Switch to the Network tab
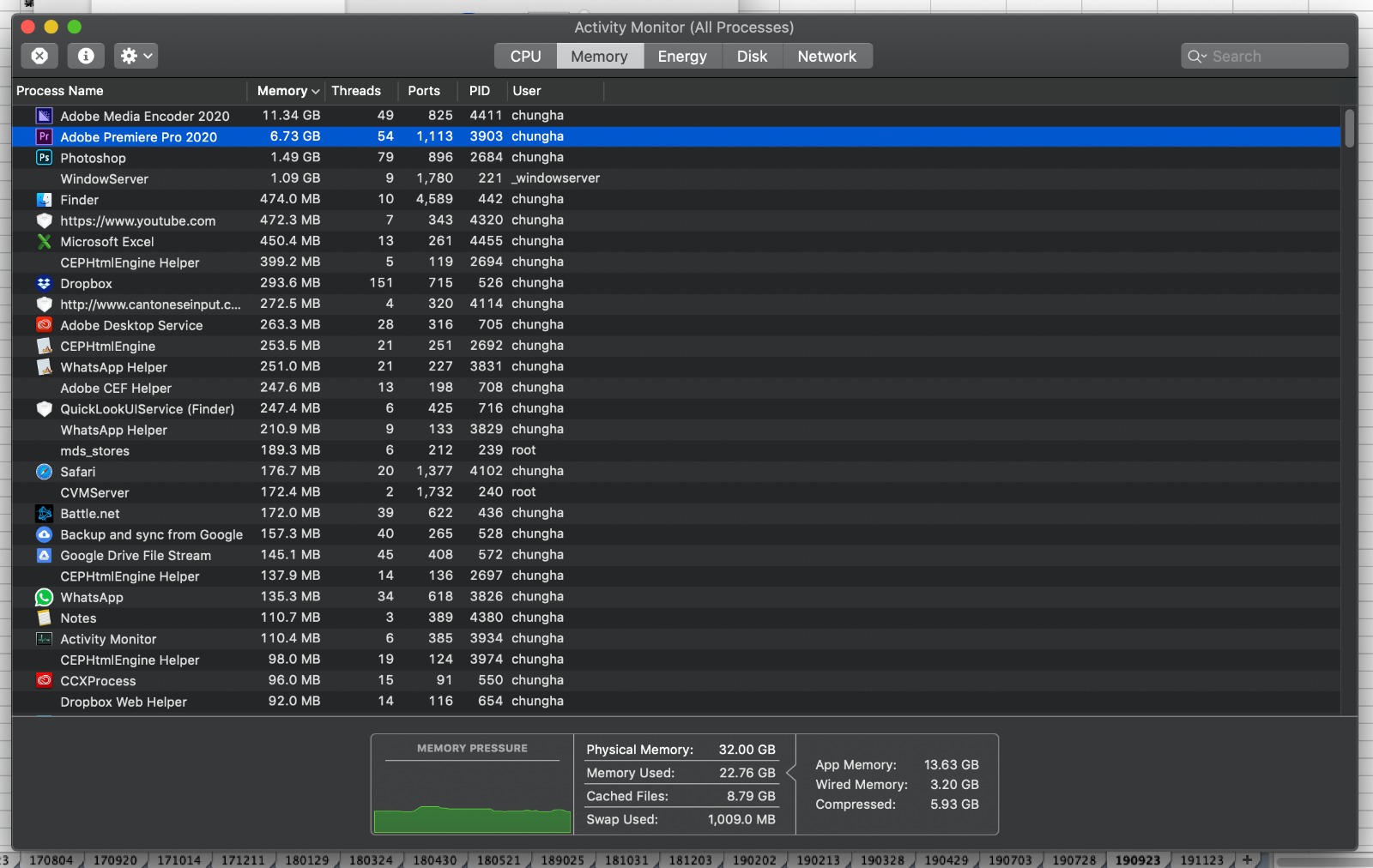The width and height of the screenshot is (1373, 868). [827, 56]
